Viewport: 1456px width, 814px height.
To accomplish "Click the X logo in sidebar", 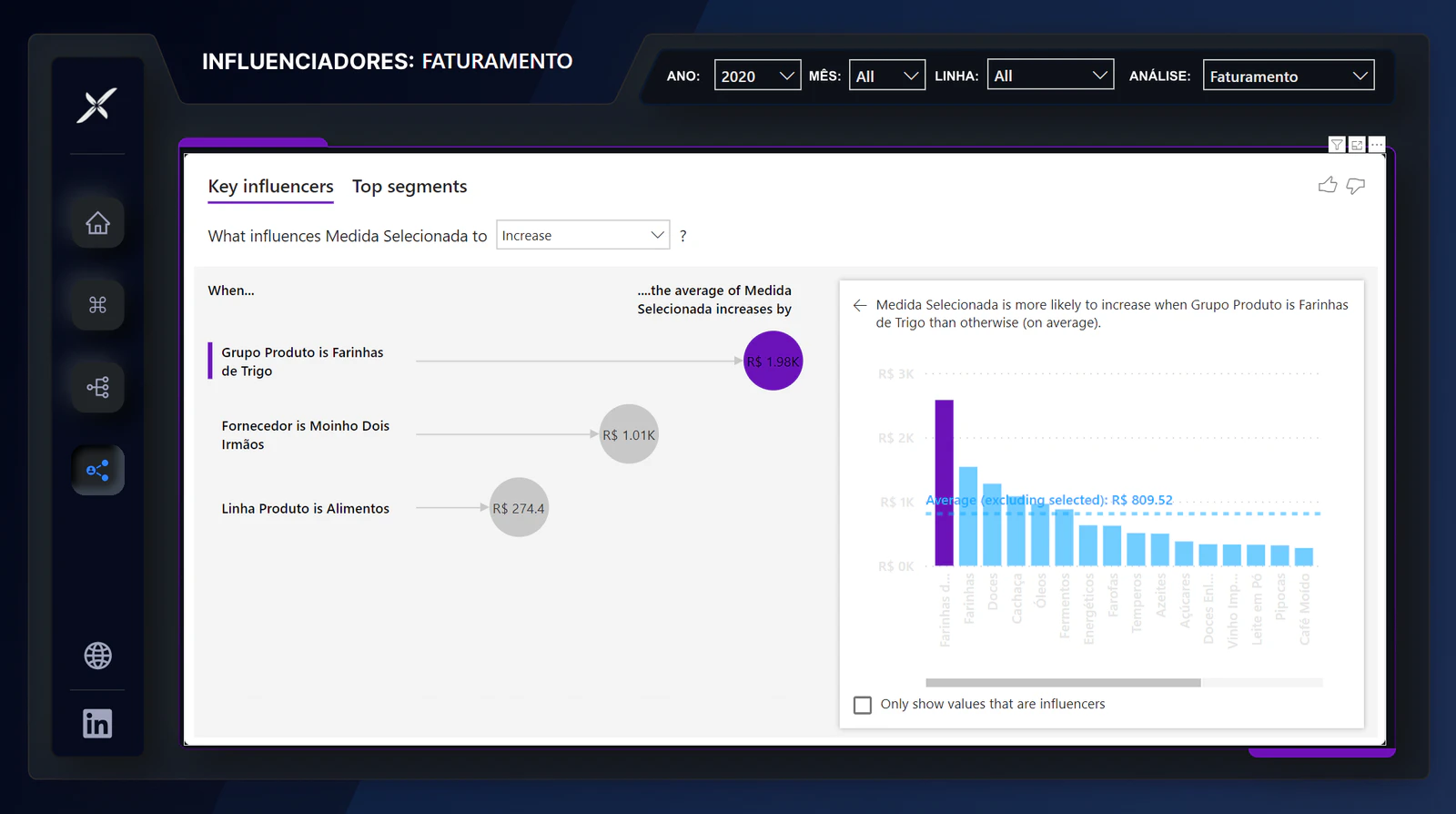I will [x=96, y=105].
